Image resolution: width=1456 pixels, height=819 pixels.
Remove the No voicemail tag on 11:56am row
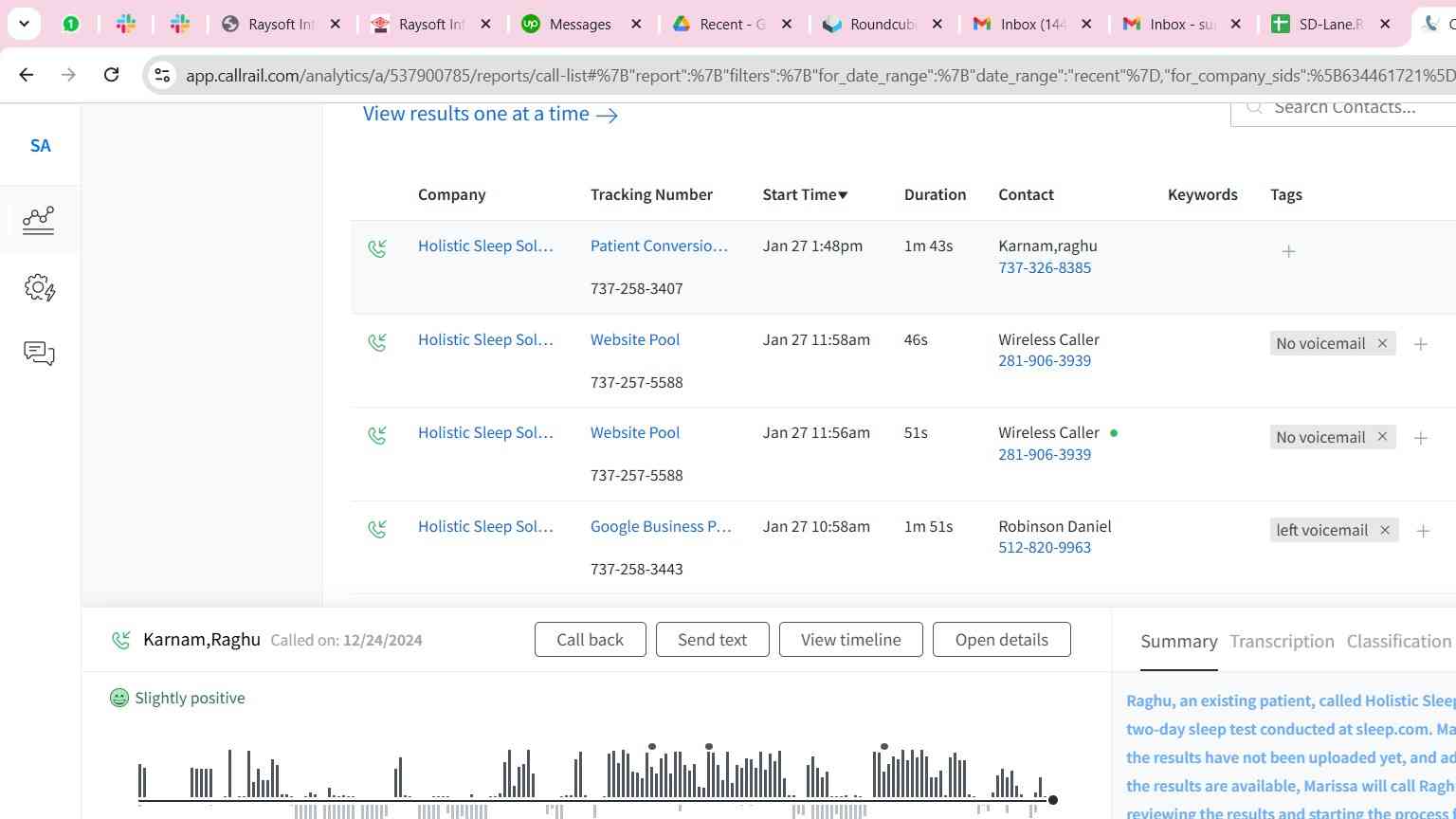pyautogui.click(x=1382, y=436)
